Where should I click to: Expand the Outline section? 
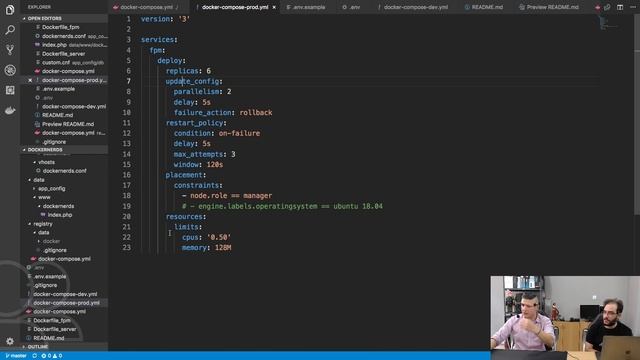coord(38,347)
